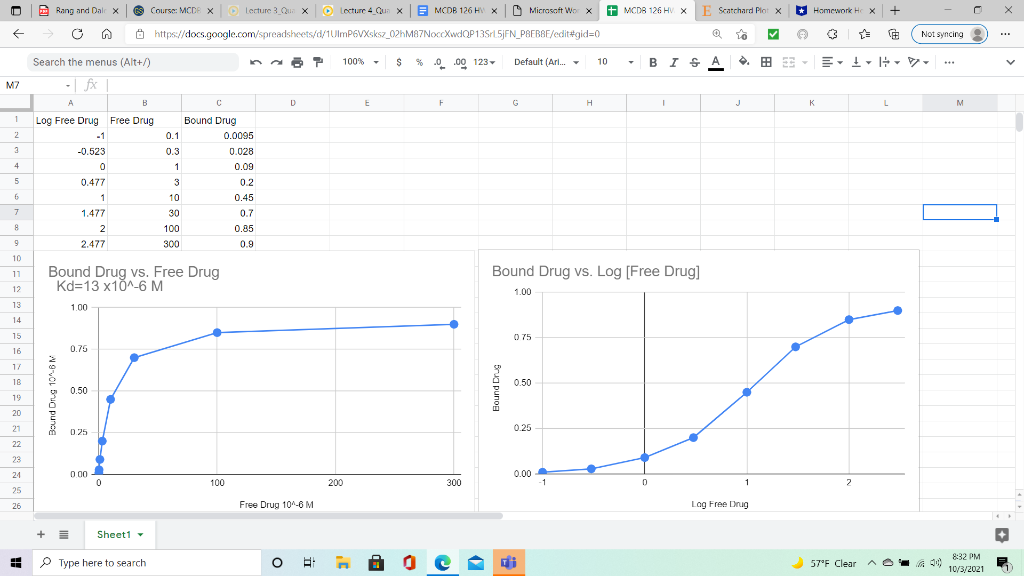This screenshot has height=576, width=1024.
Task: Decrease decimal places
Action: pyautogui.click(x=439, y=62)
